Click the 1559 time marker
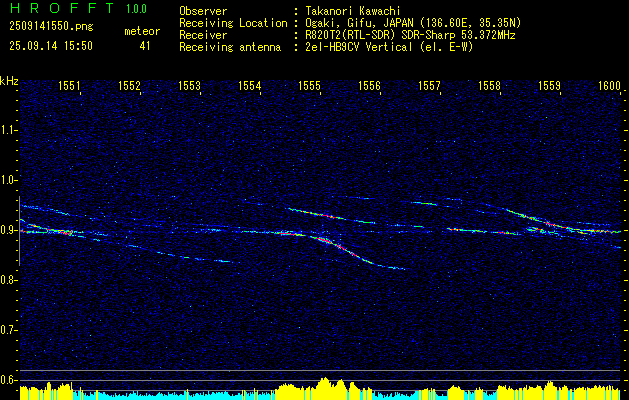Screen dimensions: 629x400 (549, 85)
